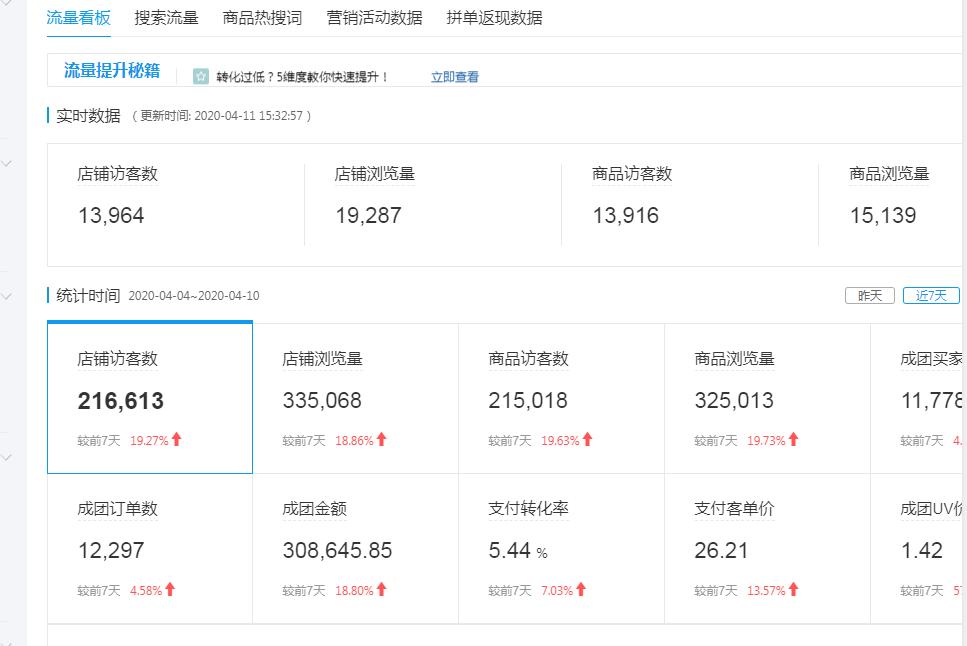Image resolution: width=967 pixels, height=646 pixels.
Task: Click the red up-arrow beside 13.57%
Action: click(x=793, y=588)
